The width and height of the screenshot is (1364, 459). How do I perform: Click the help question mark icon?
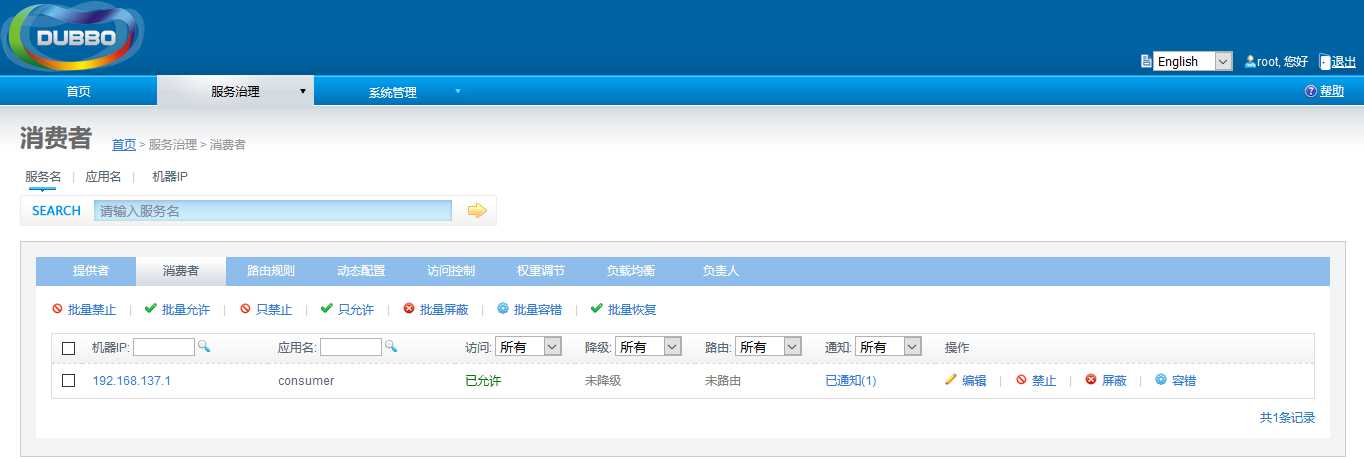click(1310, 91)
